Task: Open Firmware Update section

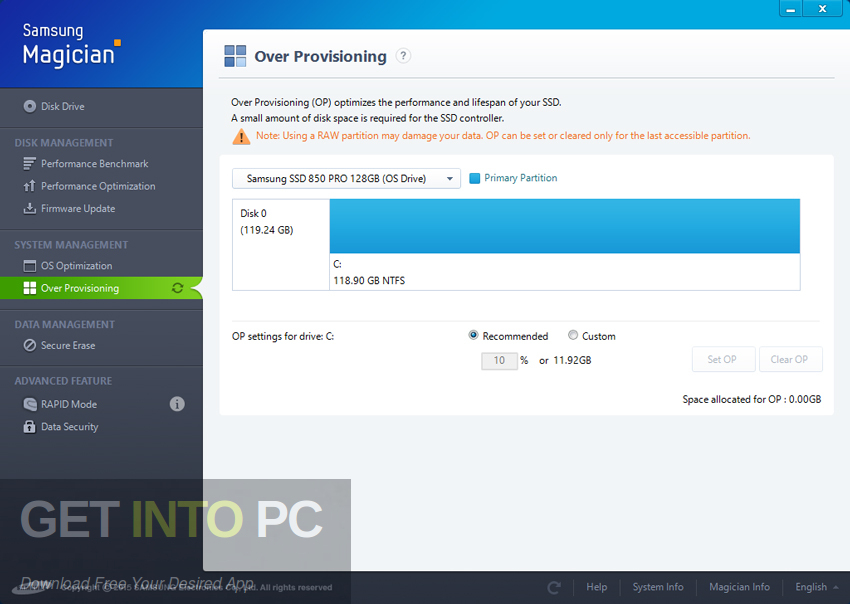Action: coord(78,209)
